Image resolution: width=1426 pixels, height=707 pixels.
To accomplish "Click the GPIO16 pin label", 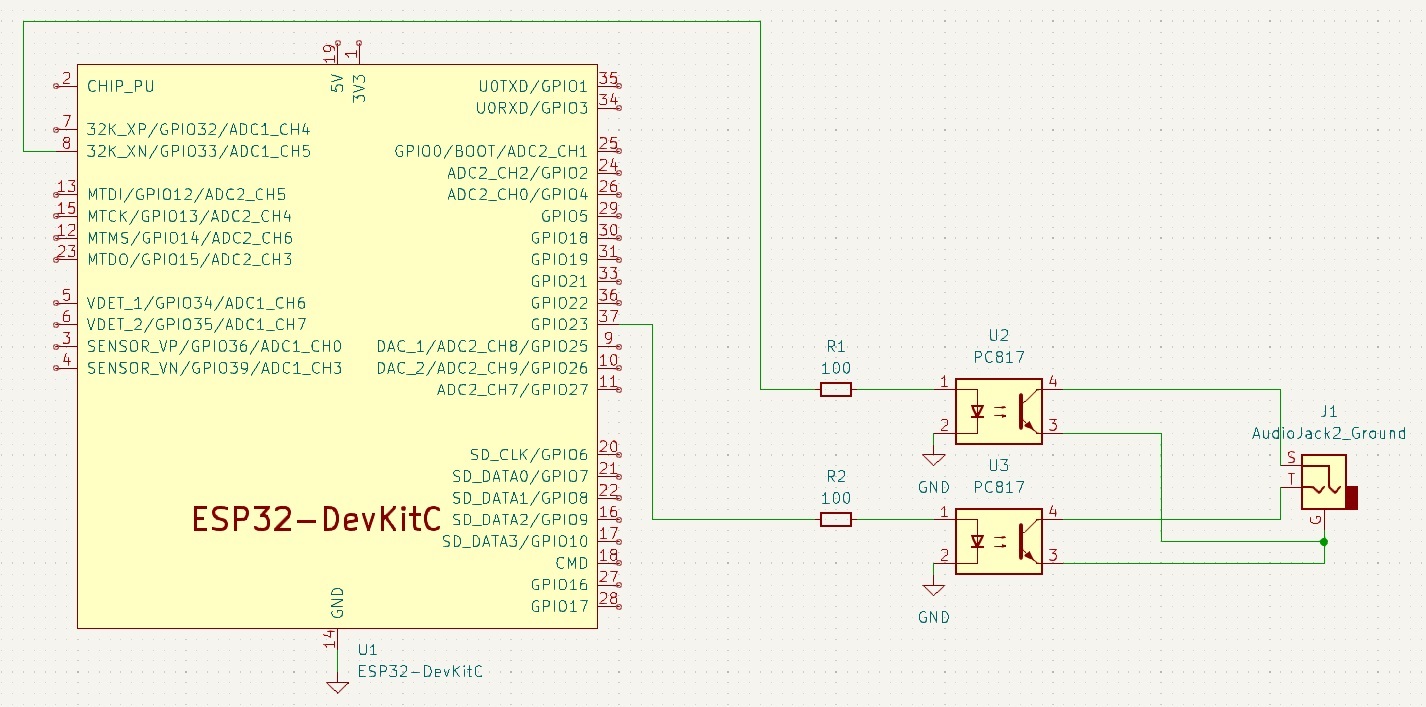I will click(560, 585).
